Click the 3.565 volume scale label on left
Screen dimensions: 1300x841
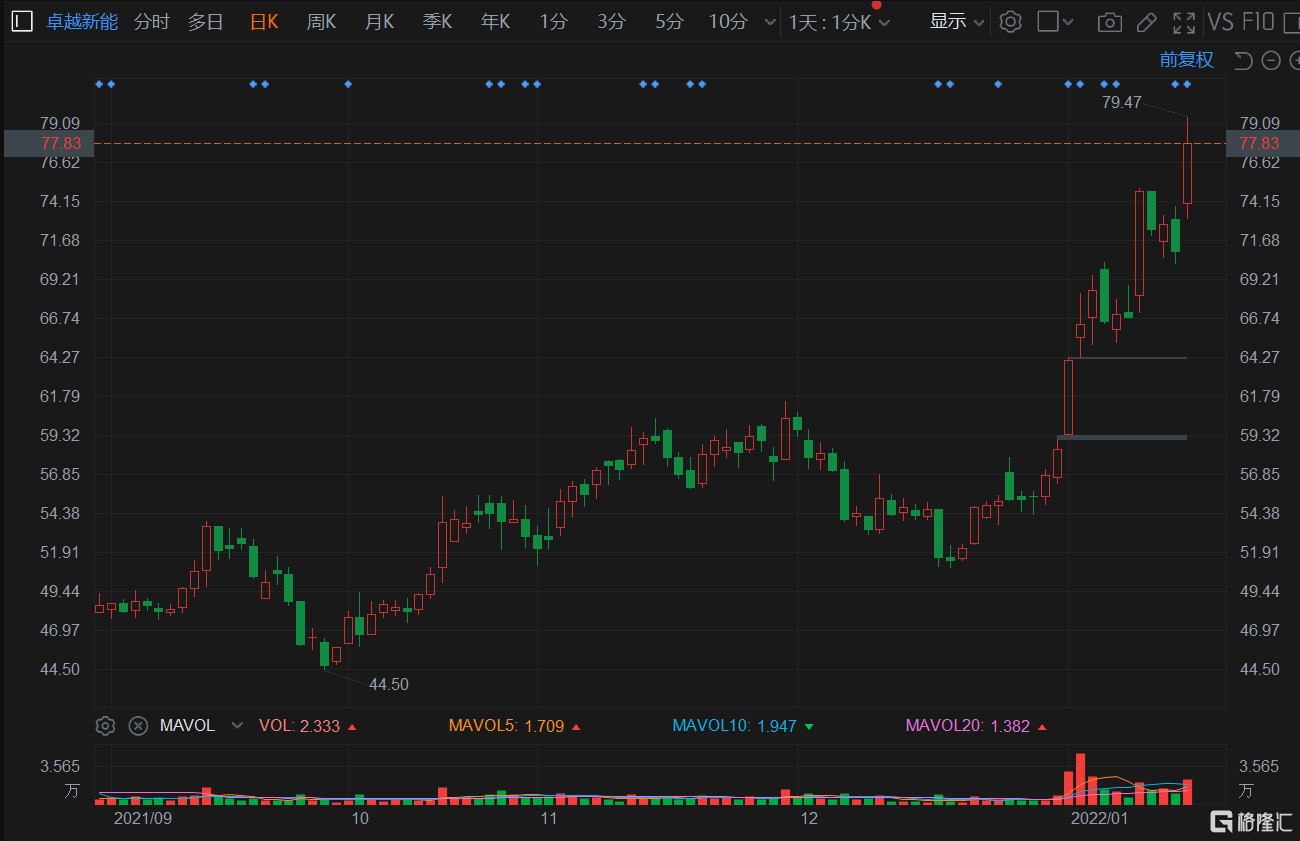(x=60, y=766)
